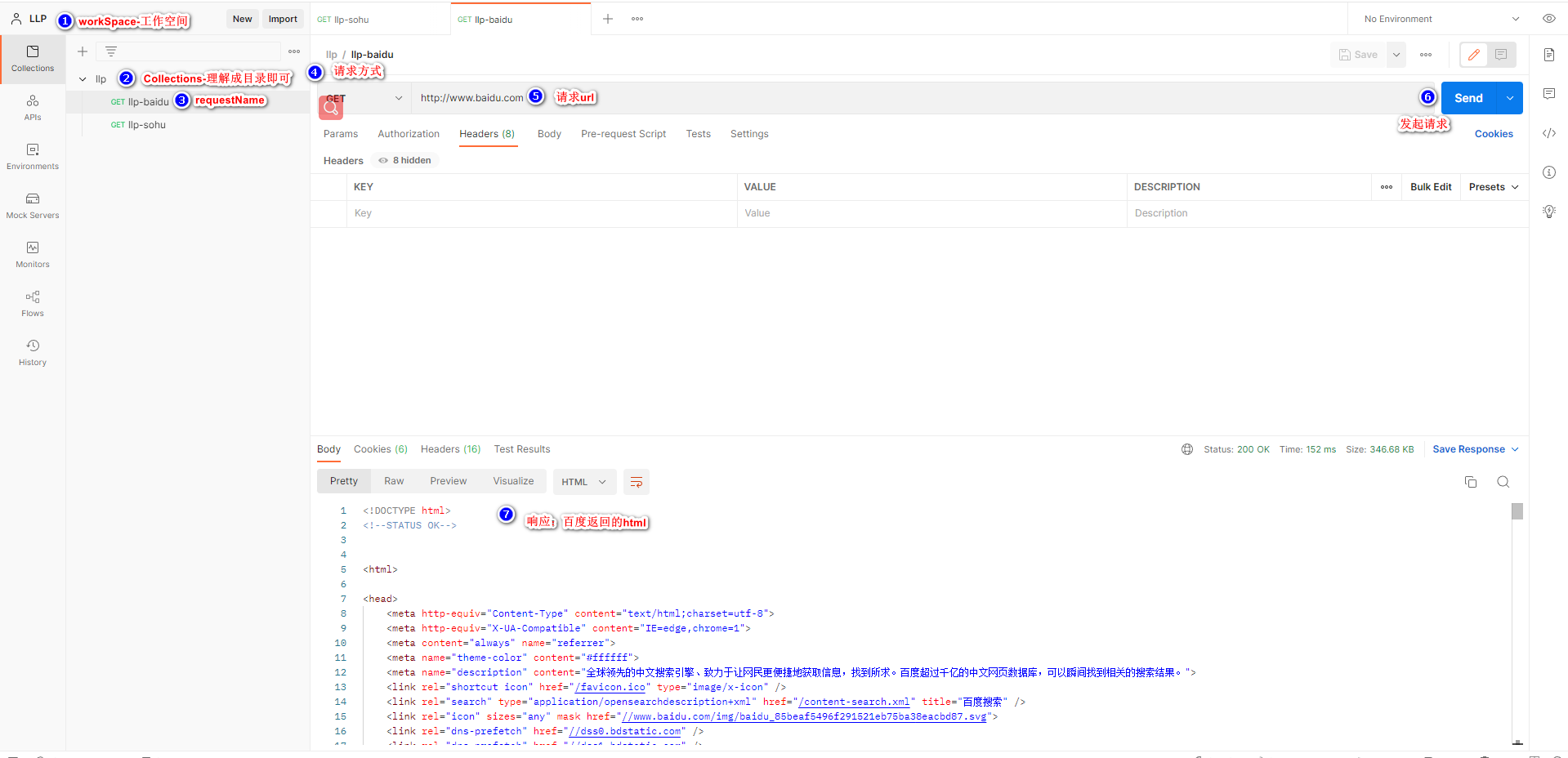Click the header Key input cell

542,213
